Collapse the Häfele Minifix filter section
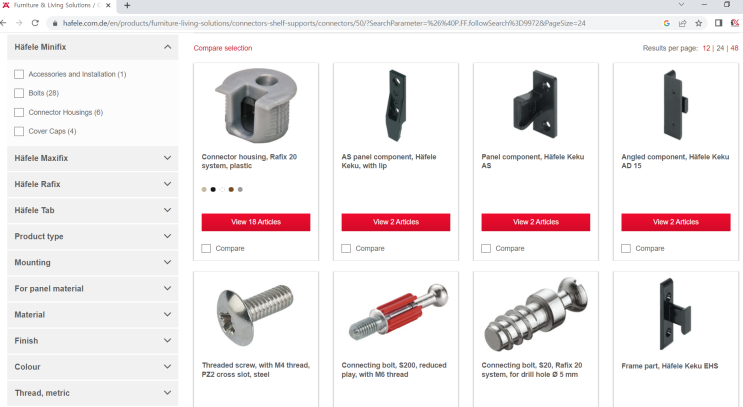743x407 pixels. (x=167, y=47)
